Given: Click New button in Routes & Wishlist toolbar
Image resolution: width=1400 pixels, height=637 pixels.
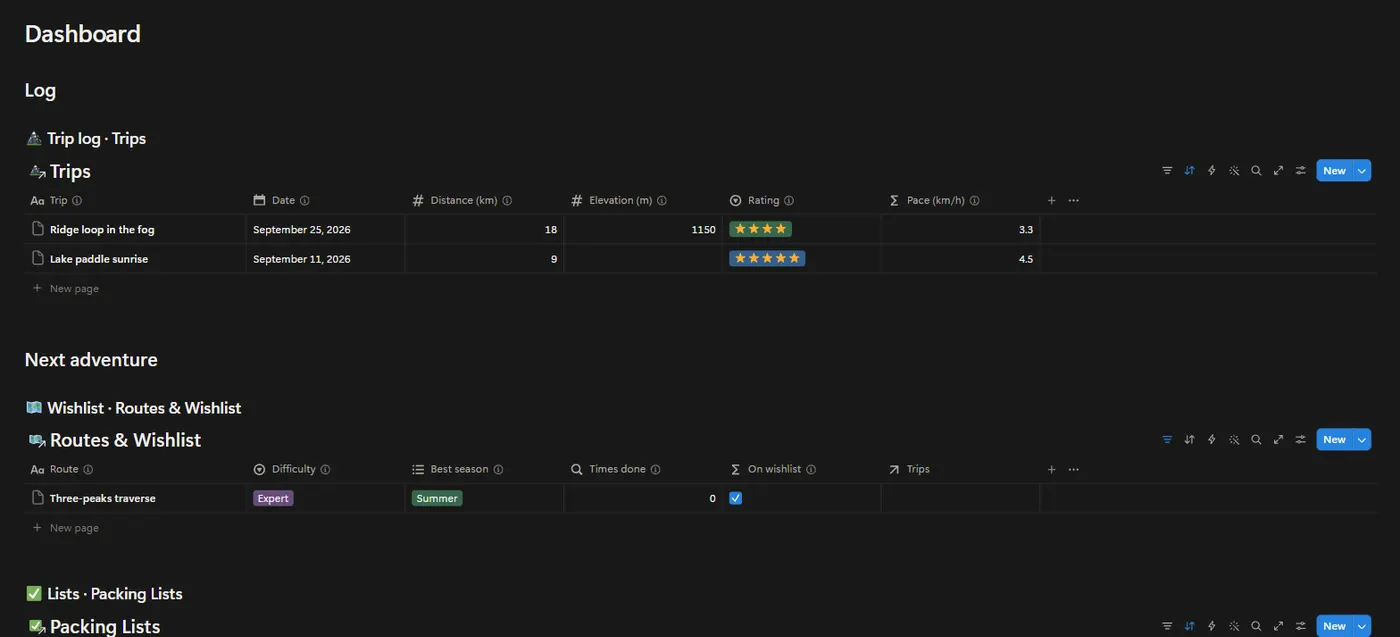Looking at the screenshot, I should click(x=1335, y=440).
